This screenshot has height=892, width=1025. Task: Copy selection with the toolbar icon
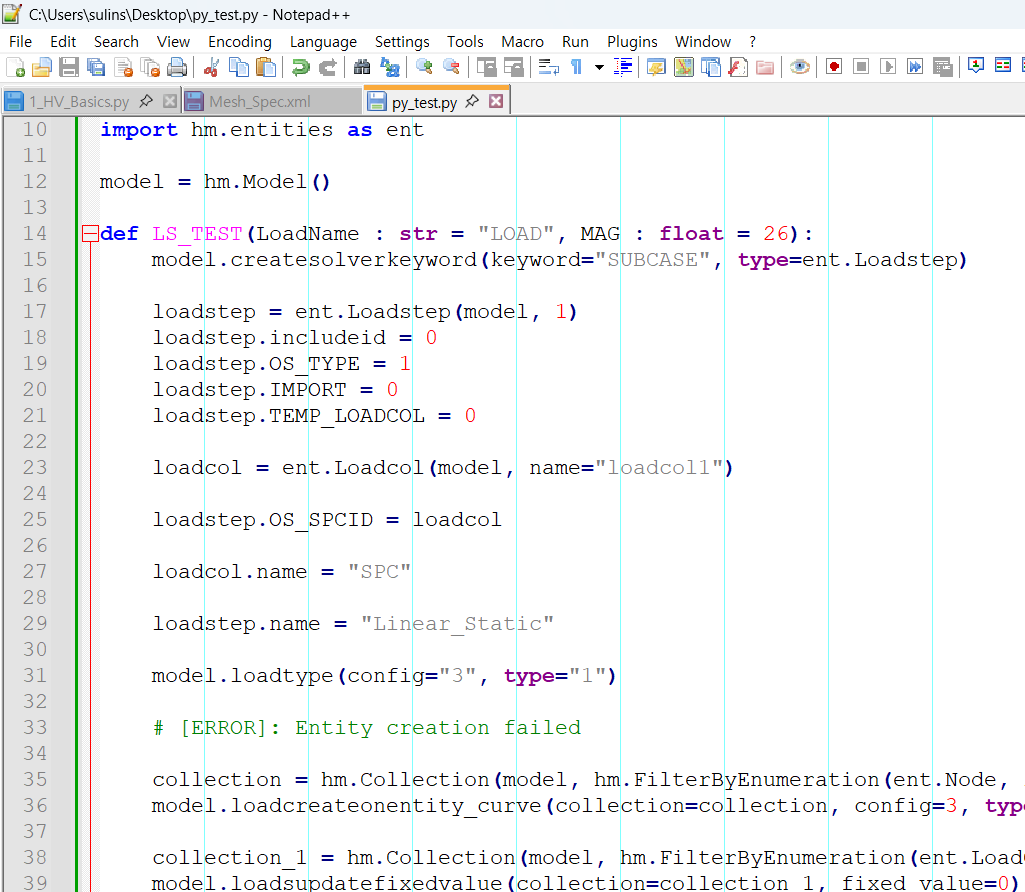pyautogui.click(x=239, y=67)
